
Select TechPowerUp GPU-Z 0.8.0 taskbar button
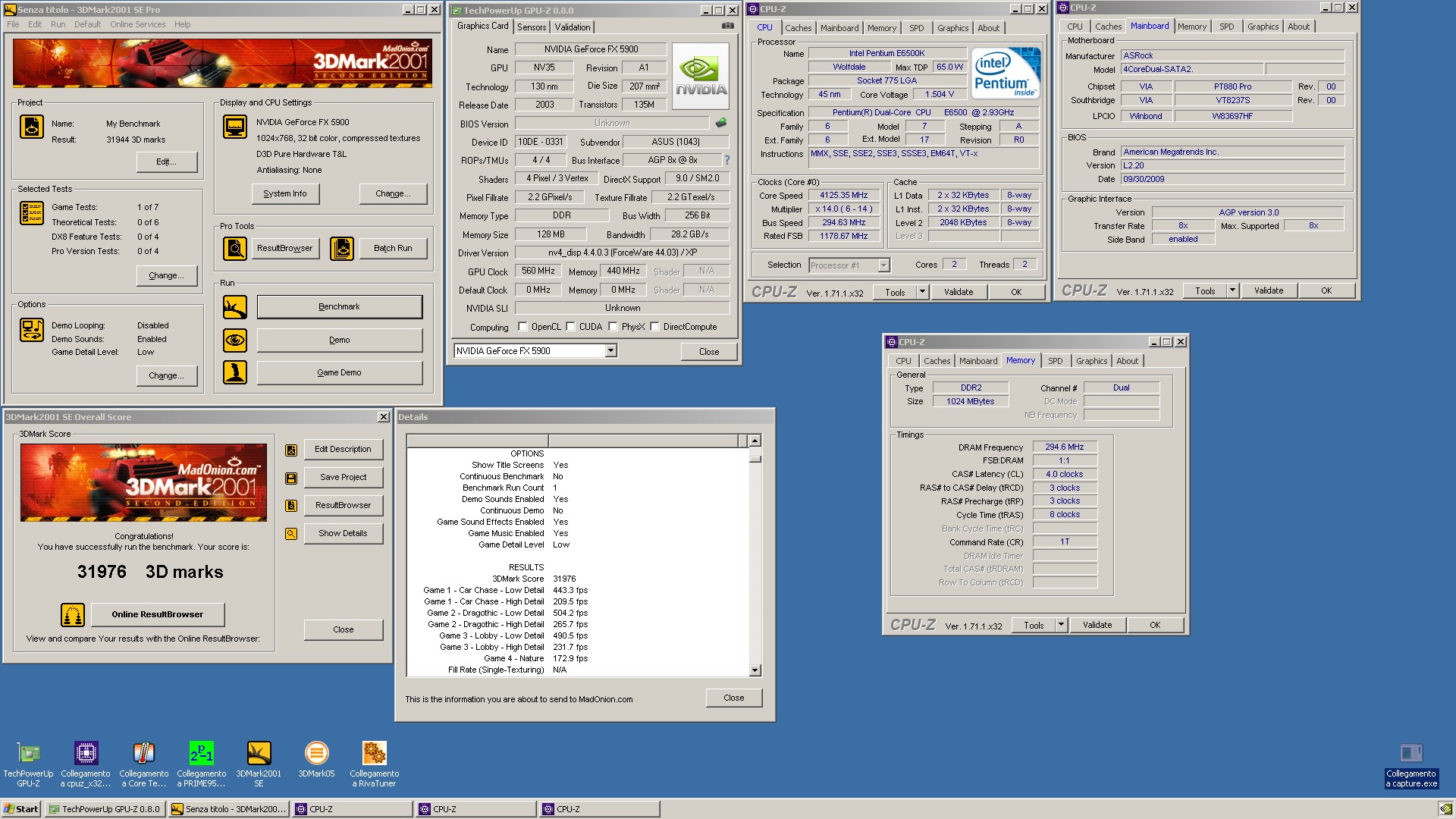click(x=105, y=809)
